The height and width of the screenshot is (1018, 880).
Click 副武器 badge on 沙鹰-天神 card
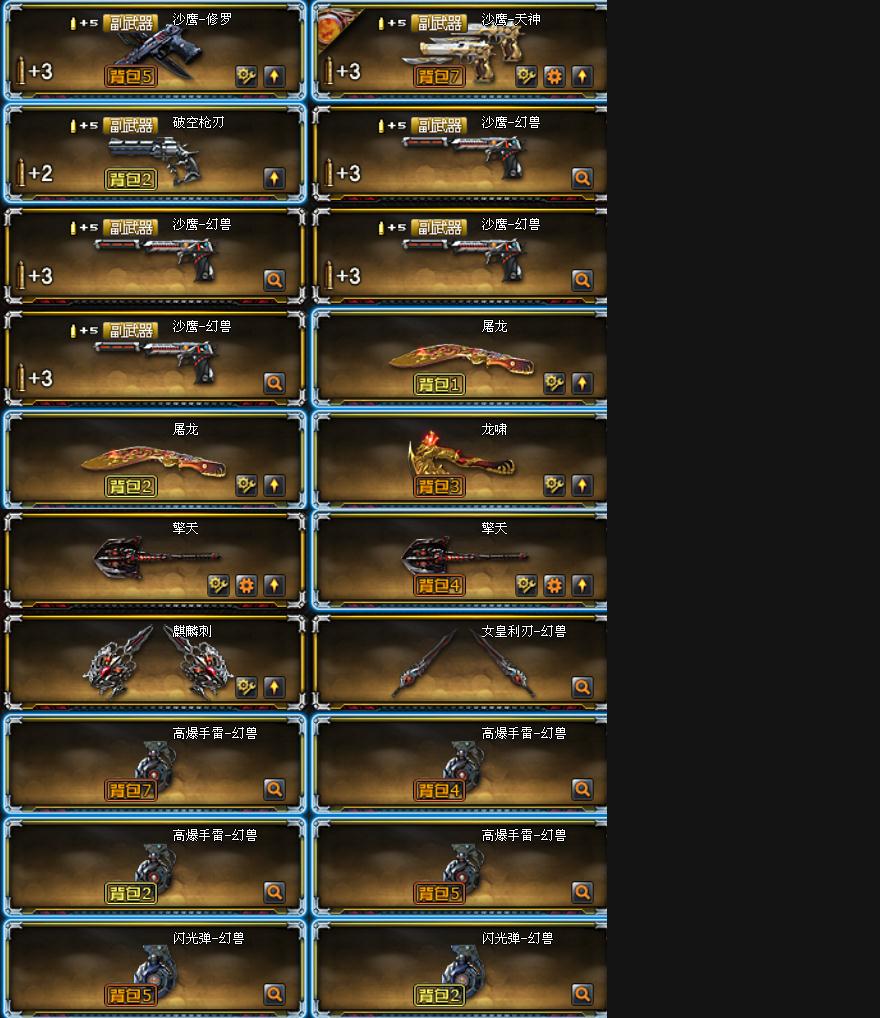(x=439, y=23)
